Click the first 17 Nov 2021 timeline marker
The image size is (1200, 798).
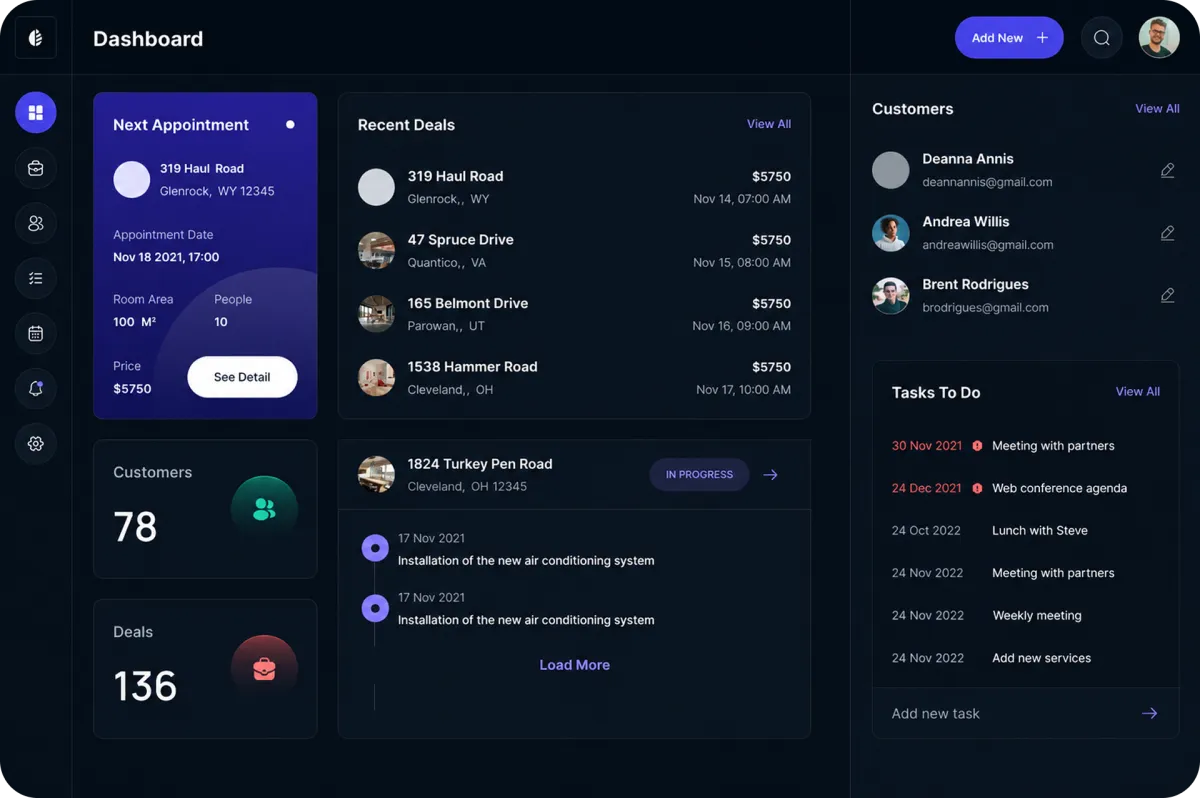tap(375, 548)
